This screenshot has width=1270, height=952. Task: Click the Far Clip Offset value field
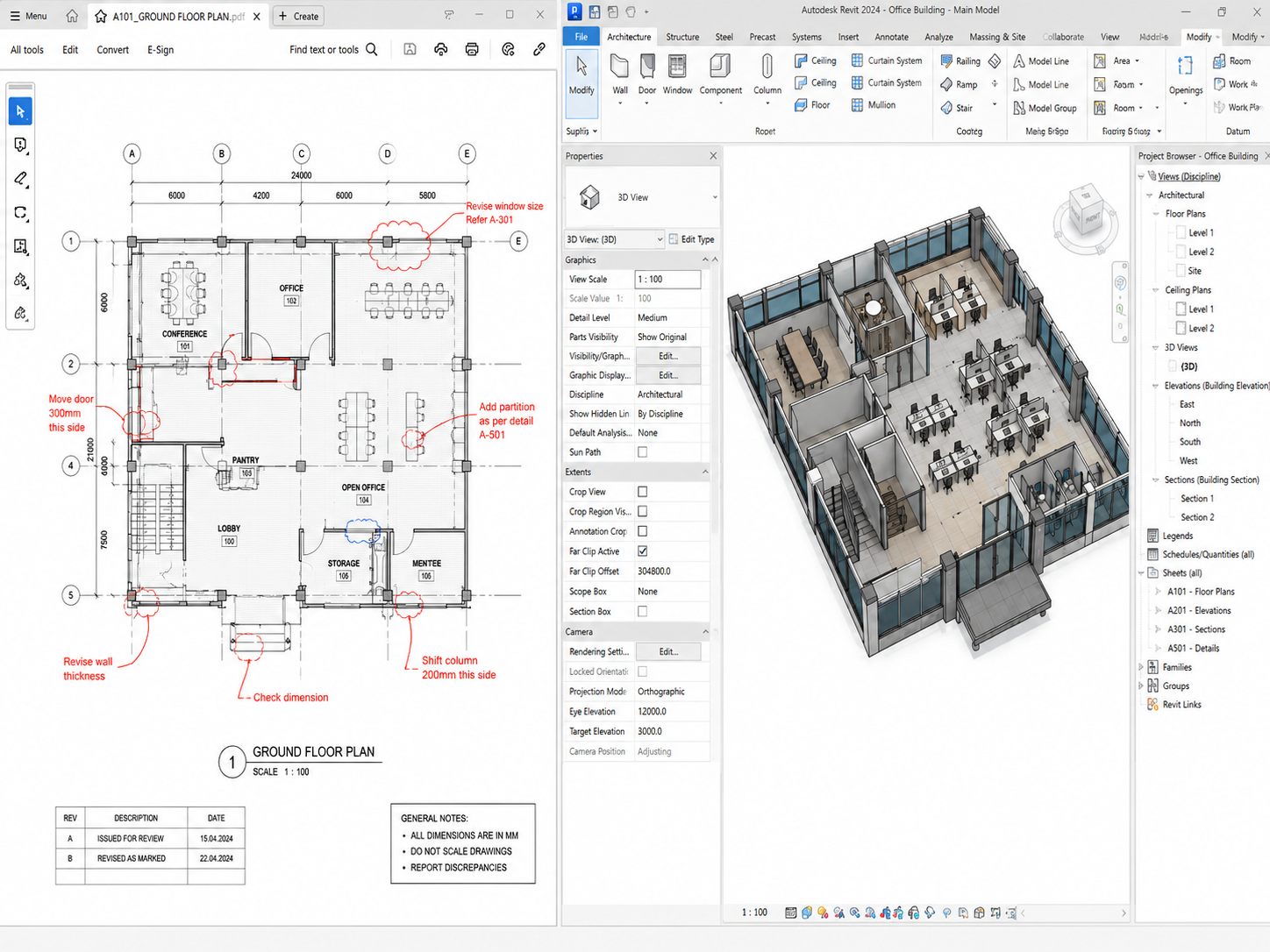point(671,572)
